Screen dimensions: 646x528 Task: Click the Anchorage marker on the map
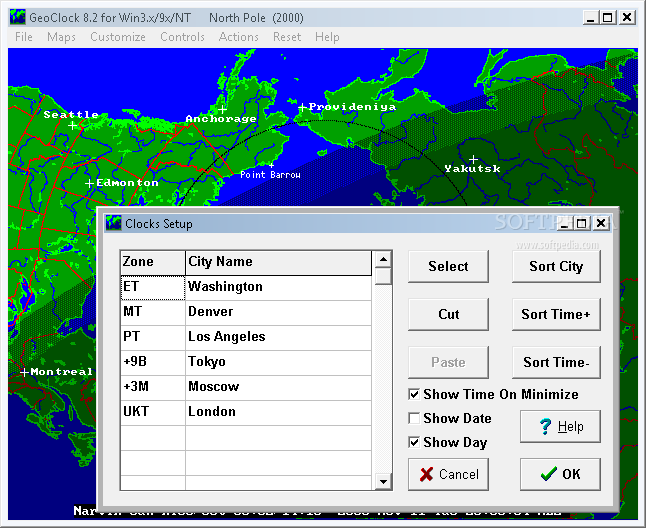coord(222,110)
